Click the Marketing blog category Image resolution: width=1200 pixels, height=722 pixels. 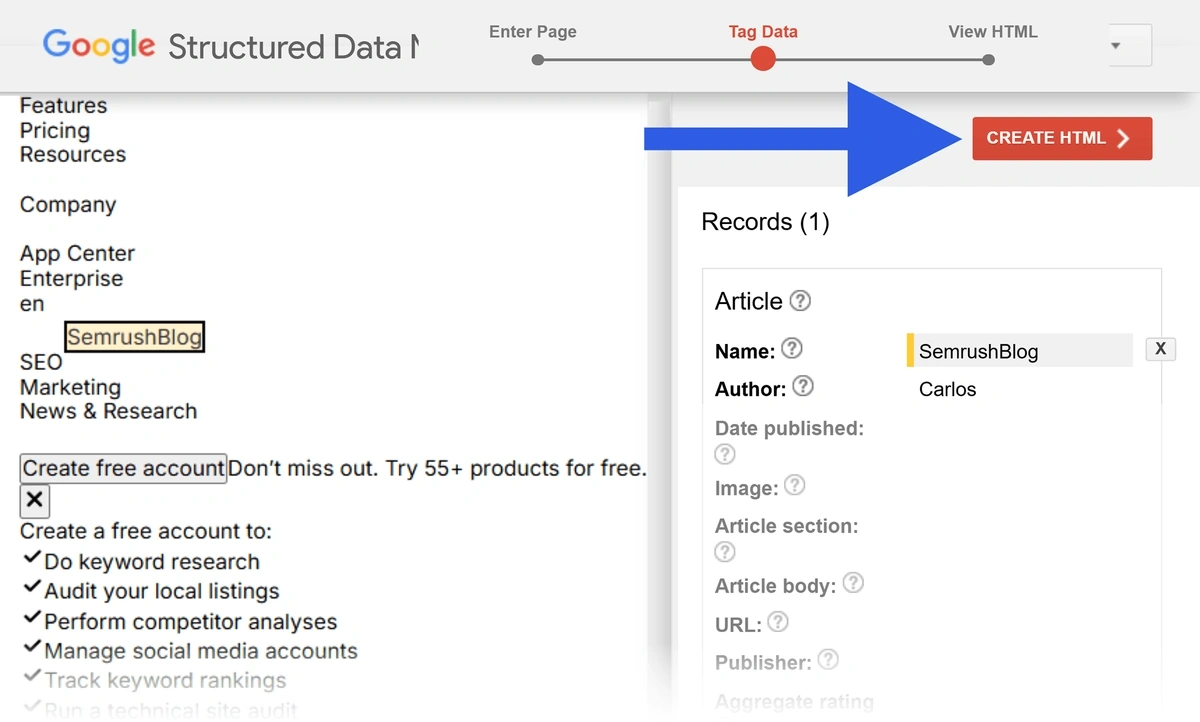coord(70,387)
